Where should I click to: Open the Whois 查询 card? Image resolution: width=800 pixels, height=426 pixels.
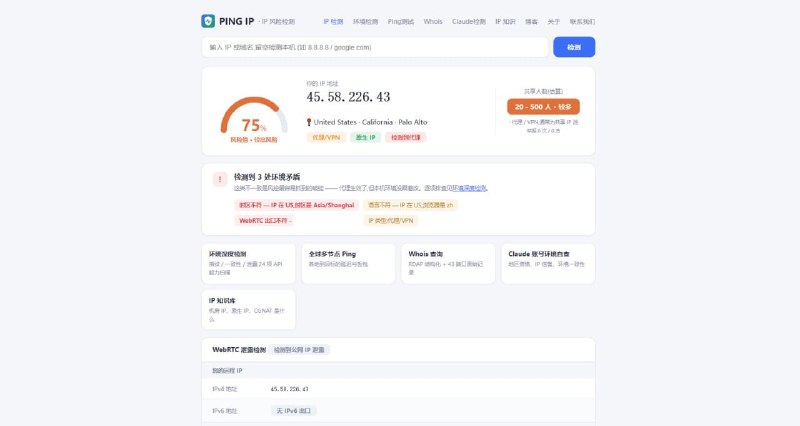tap(448, 263)
